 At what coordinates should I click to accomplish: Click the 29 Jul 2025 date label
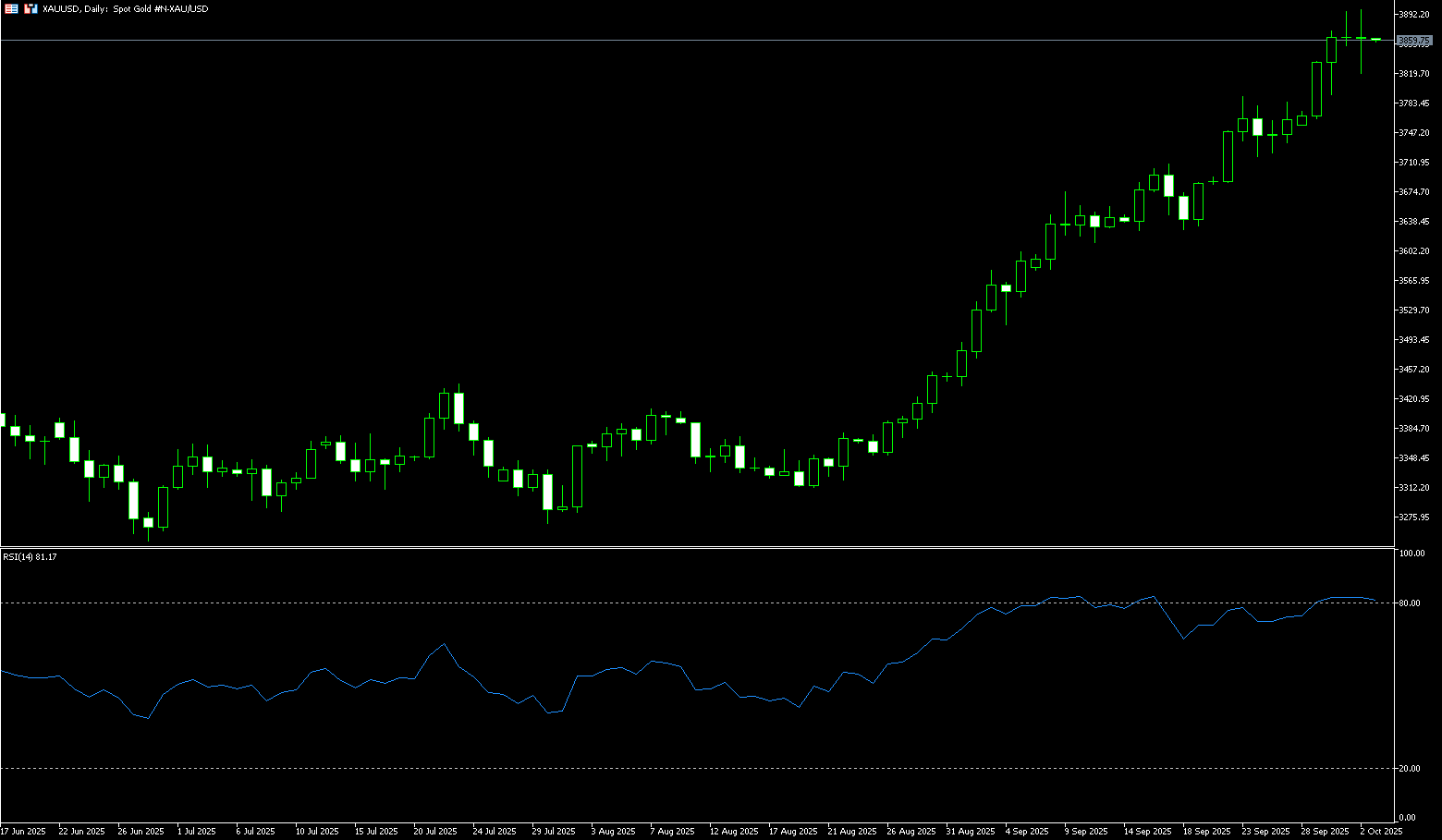553,832
